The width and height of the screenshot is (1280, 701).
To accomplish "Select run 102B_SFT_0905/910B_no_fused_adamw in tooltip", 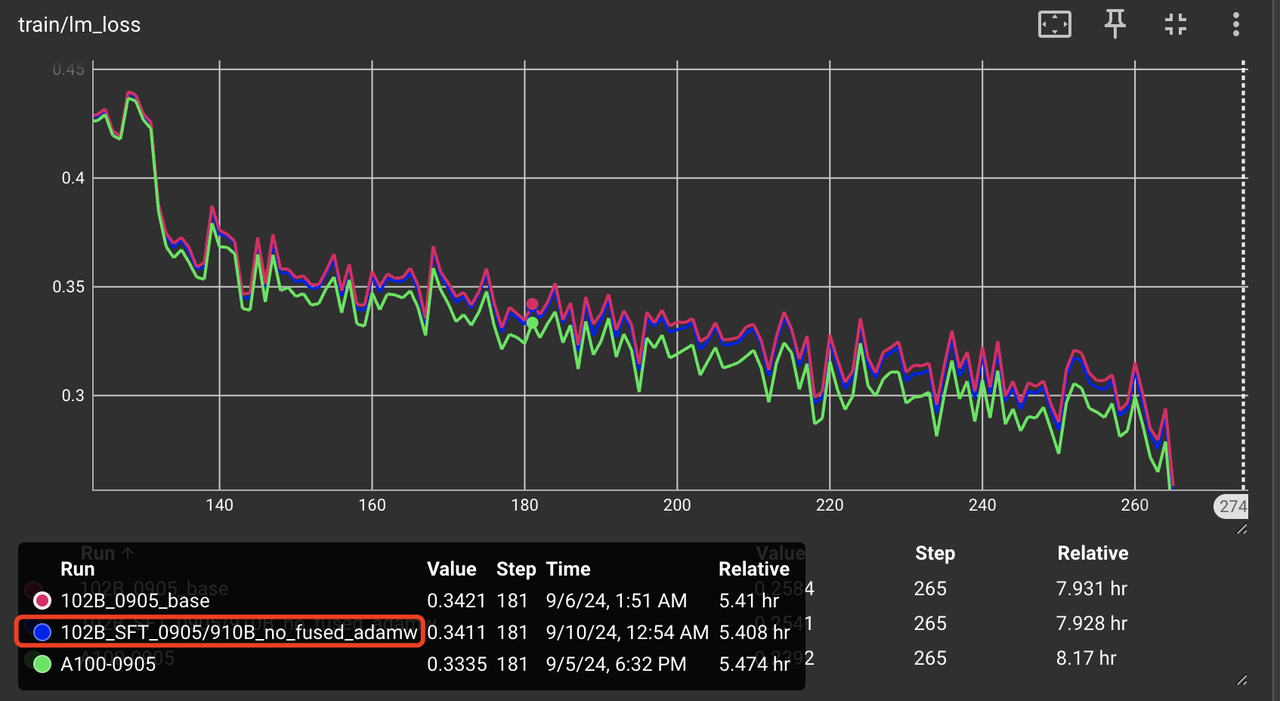I will pos(239,632).
